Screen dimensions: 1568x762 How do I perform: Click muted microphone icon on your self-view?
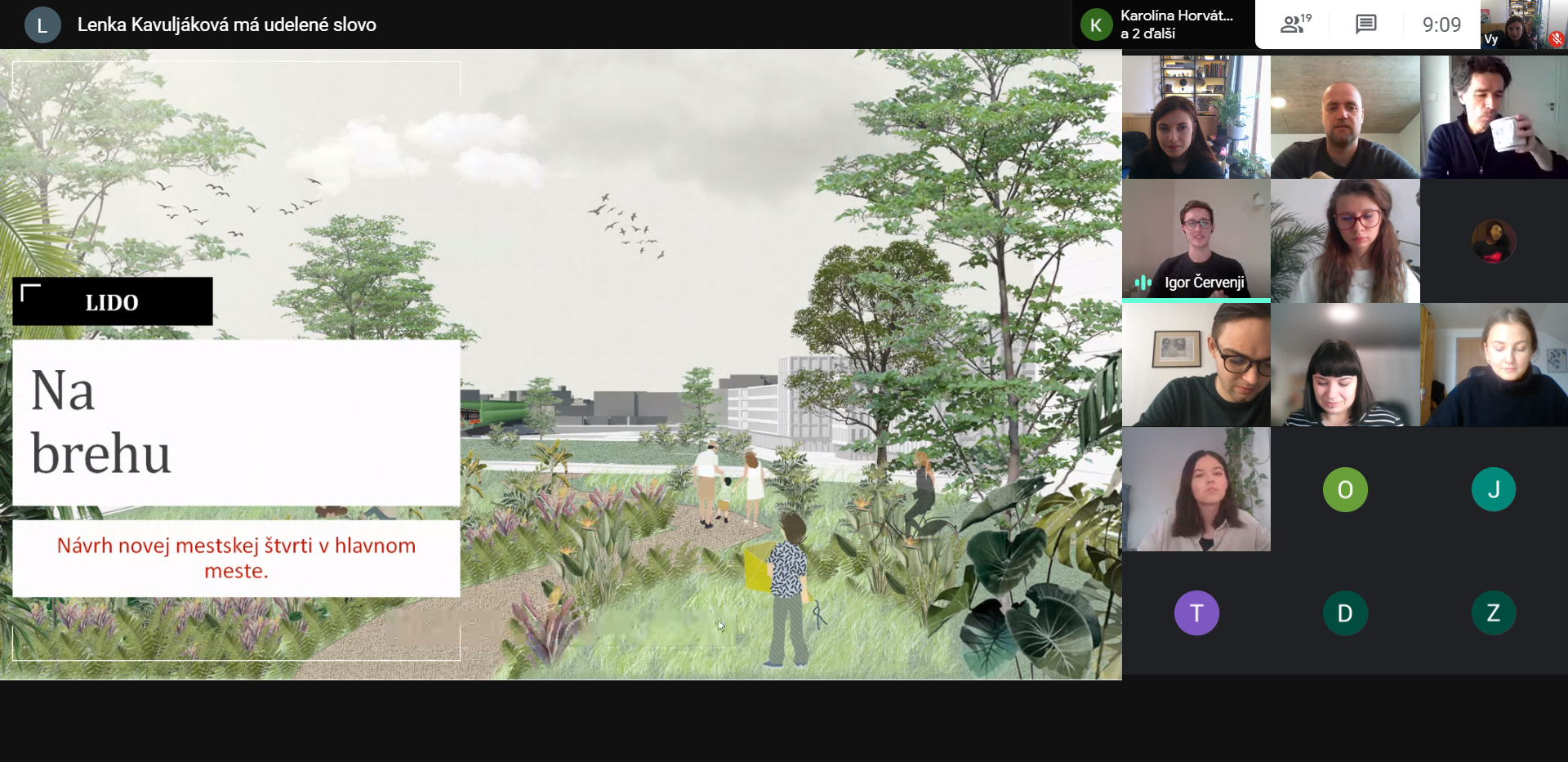point(1557,38)
